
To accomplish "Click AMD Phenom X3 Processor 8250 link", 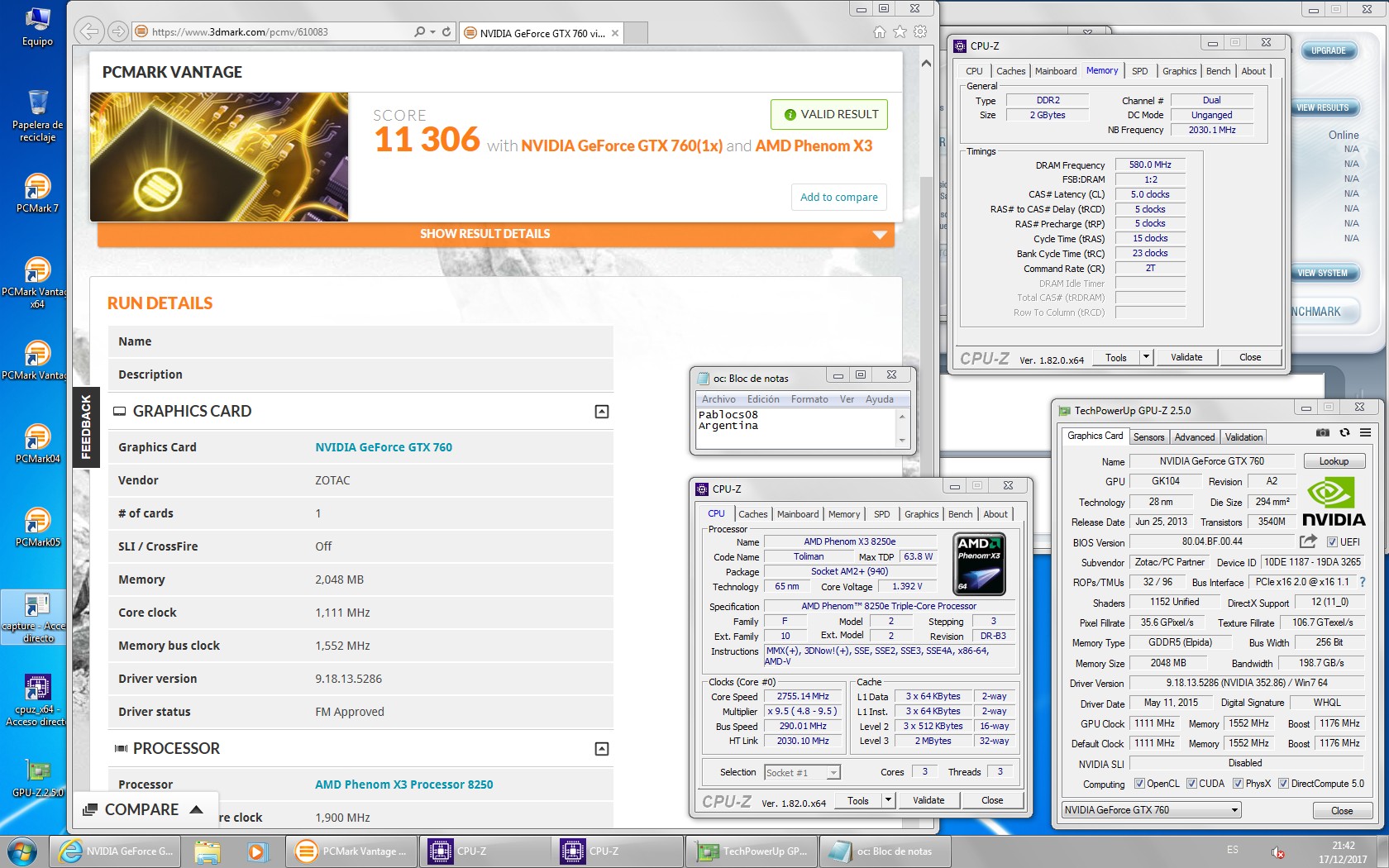I will tap(403, 785).
